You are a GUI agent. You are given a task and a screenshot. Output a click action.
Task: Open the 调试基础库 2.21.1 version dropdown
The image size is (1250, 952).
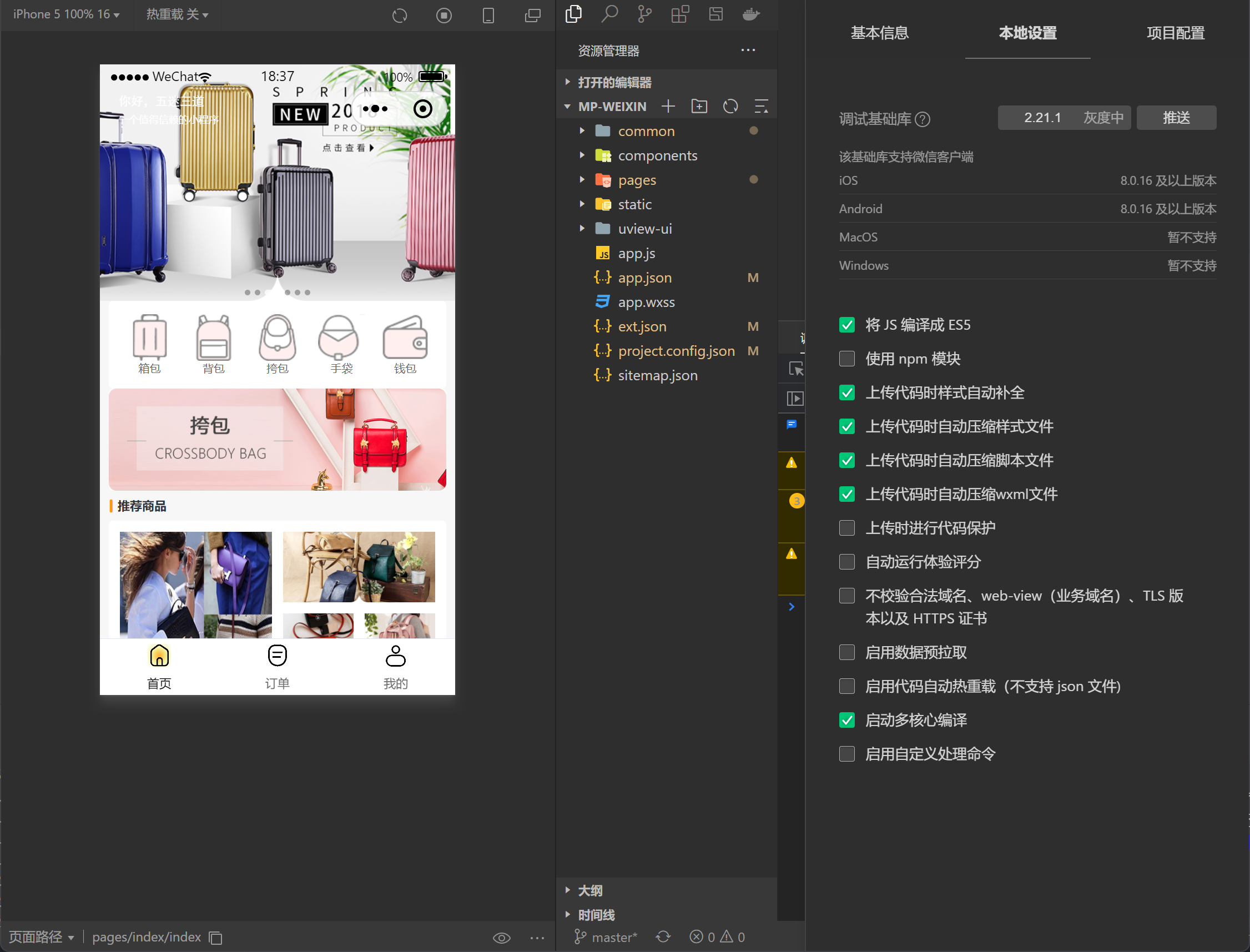click(x=1063, y=118)
